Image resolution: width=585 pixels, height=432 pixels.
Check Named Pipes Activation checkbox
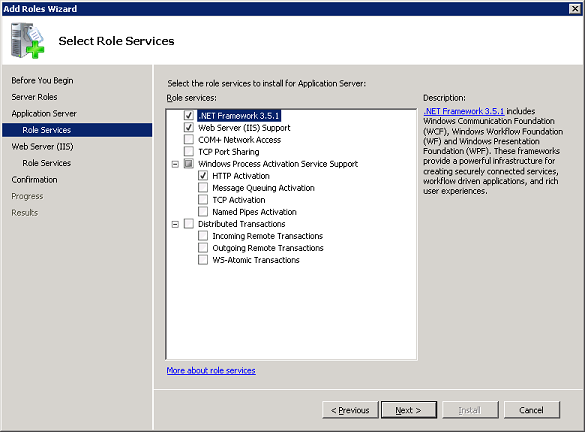(203, 212)
